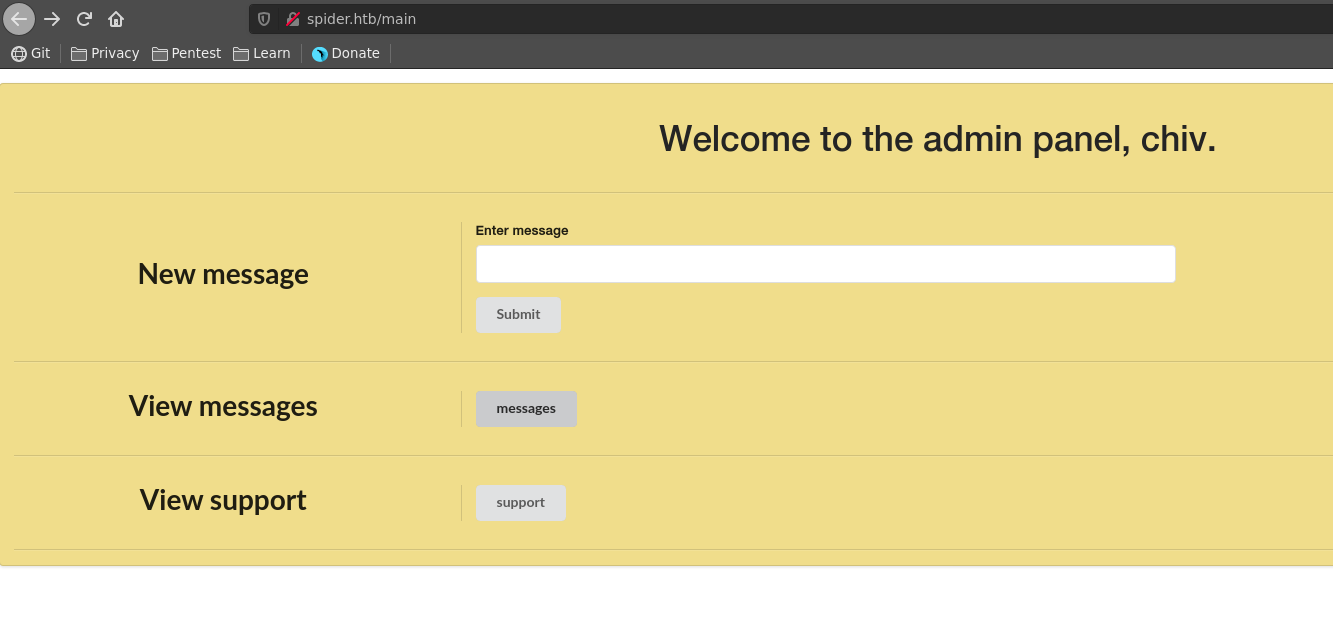Click the 'View messages' section heading

click(x=223, y=406)
